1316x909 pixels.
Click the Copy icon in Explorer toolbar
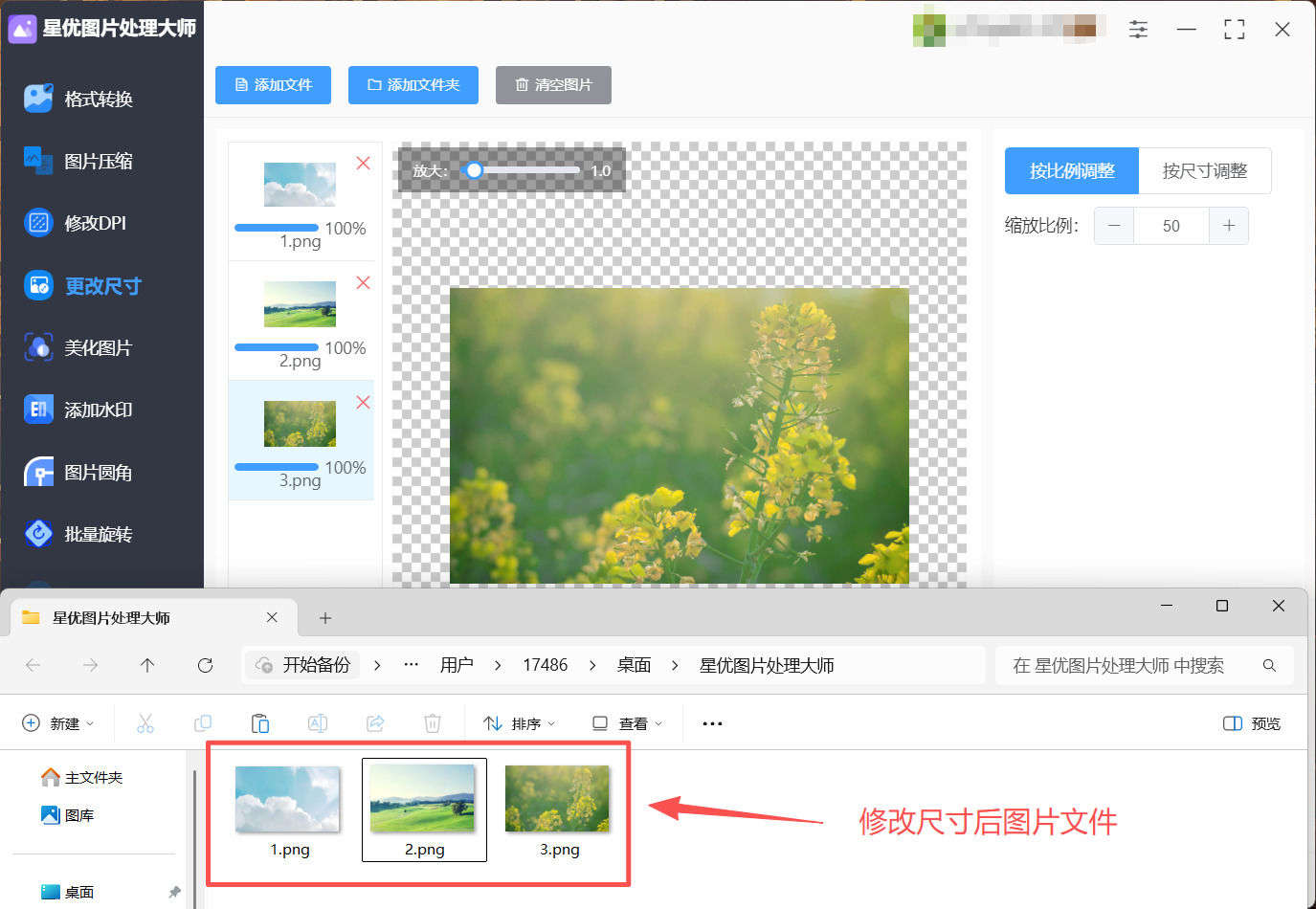click(203, 723)
